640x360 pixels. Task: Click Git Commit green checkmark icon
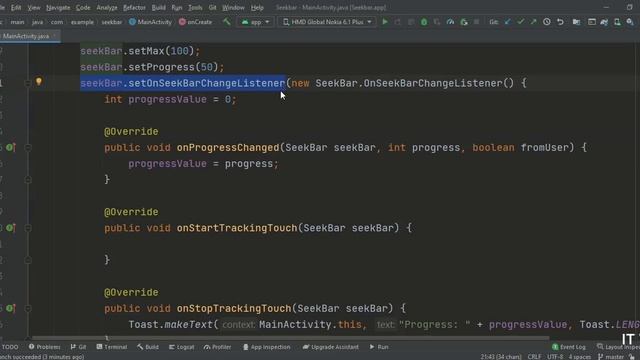pyautogui.click(x=520, y=22)
